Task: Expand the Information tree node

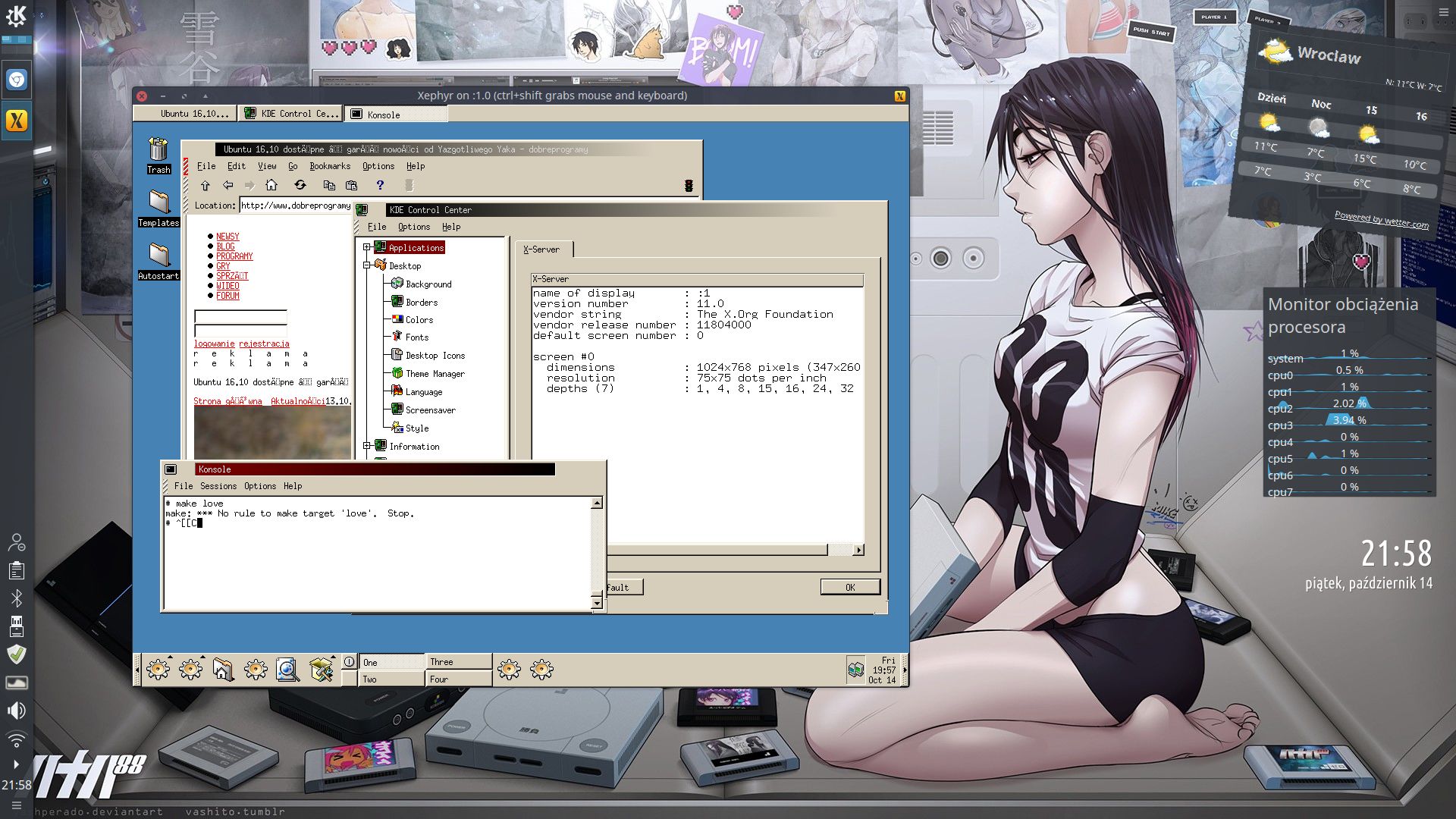Action: [367, 446]
